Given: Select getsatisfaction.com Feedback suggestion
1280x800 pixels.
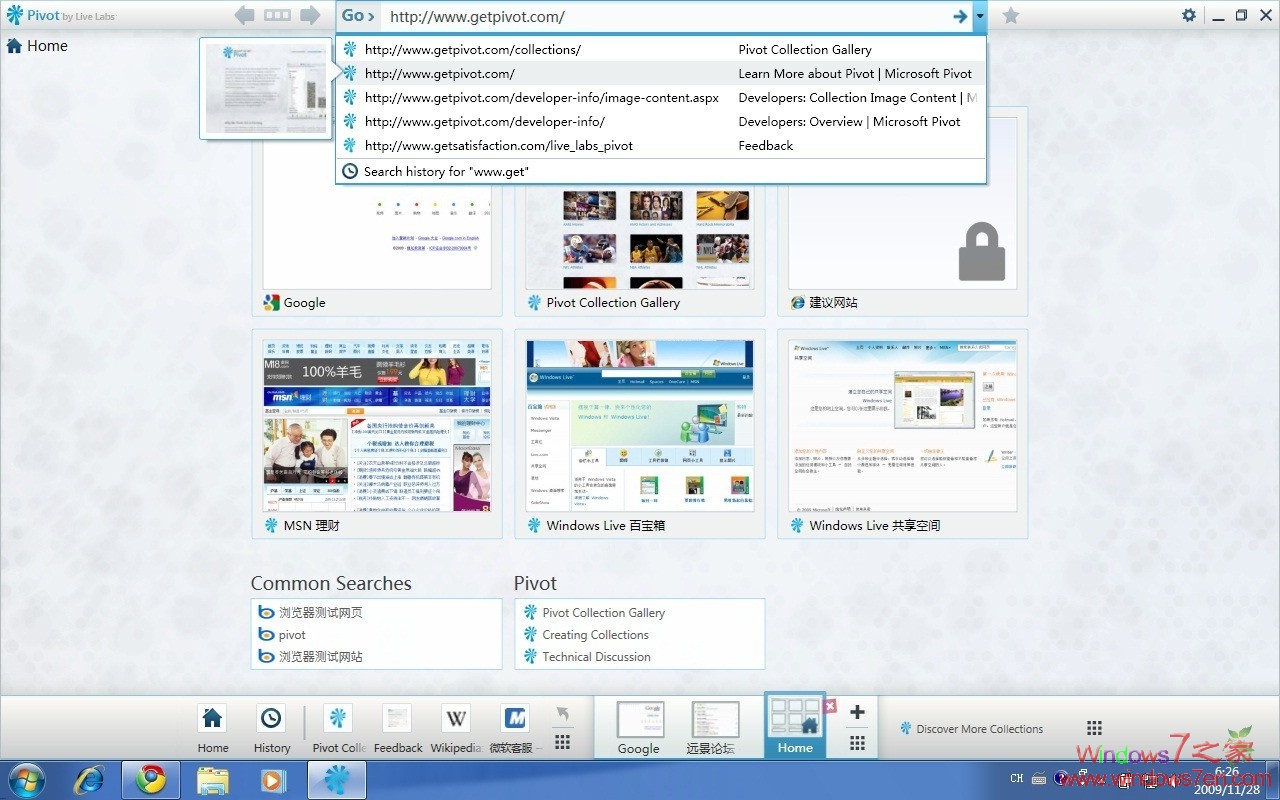Looking at the screenshot, I should pyautogui.click(x=660, y=145).
